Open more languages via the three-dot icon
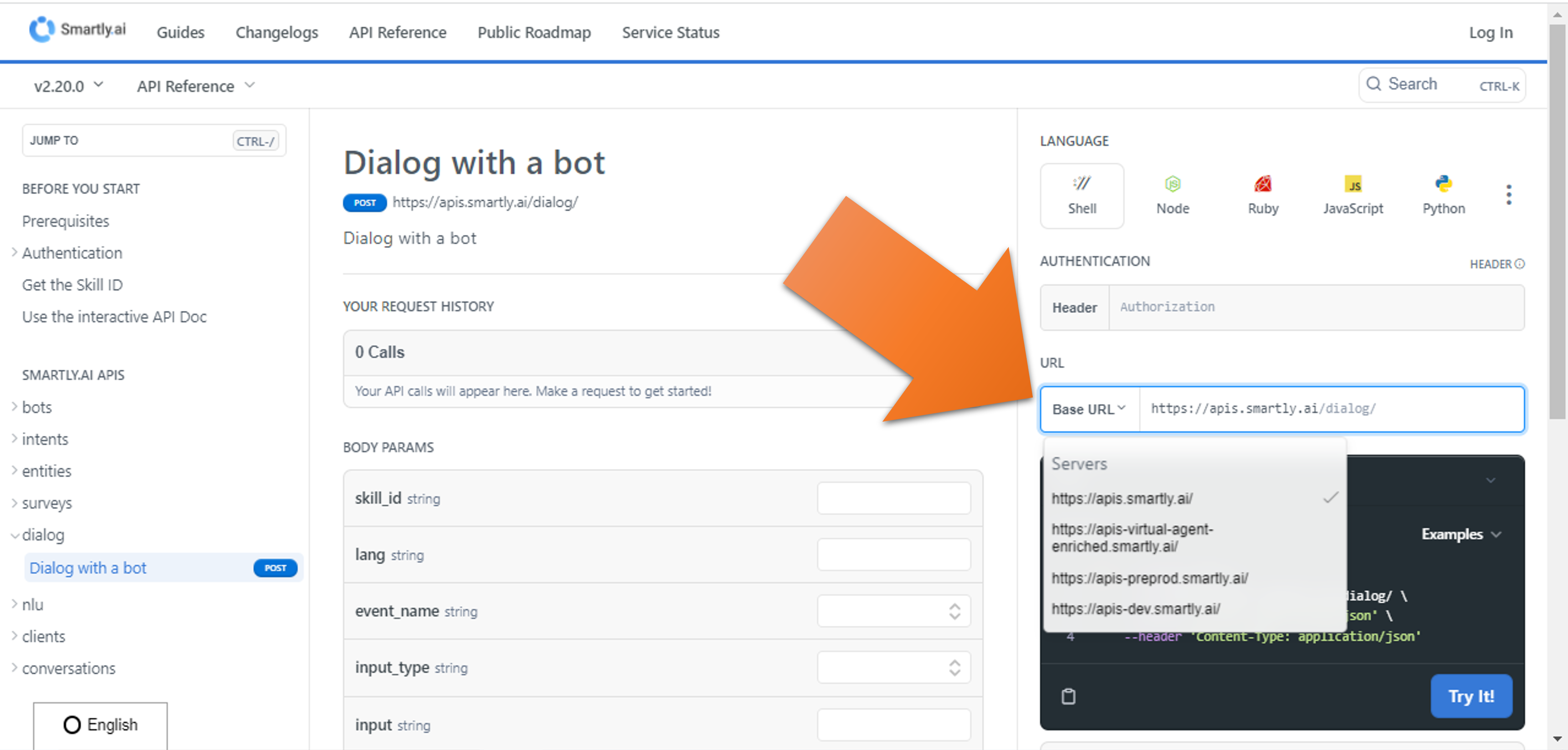Viewport: 1568px width, 750px height. coord(1508,195)
